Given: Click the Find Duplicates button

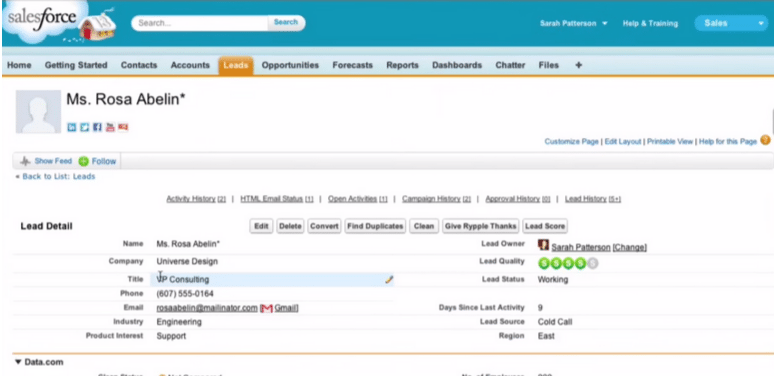Looking at the screenshot, I should 375,226.
